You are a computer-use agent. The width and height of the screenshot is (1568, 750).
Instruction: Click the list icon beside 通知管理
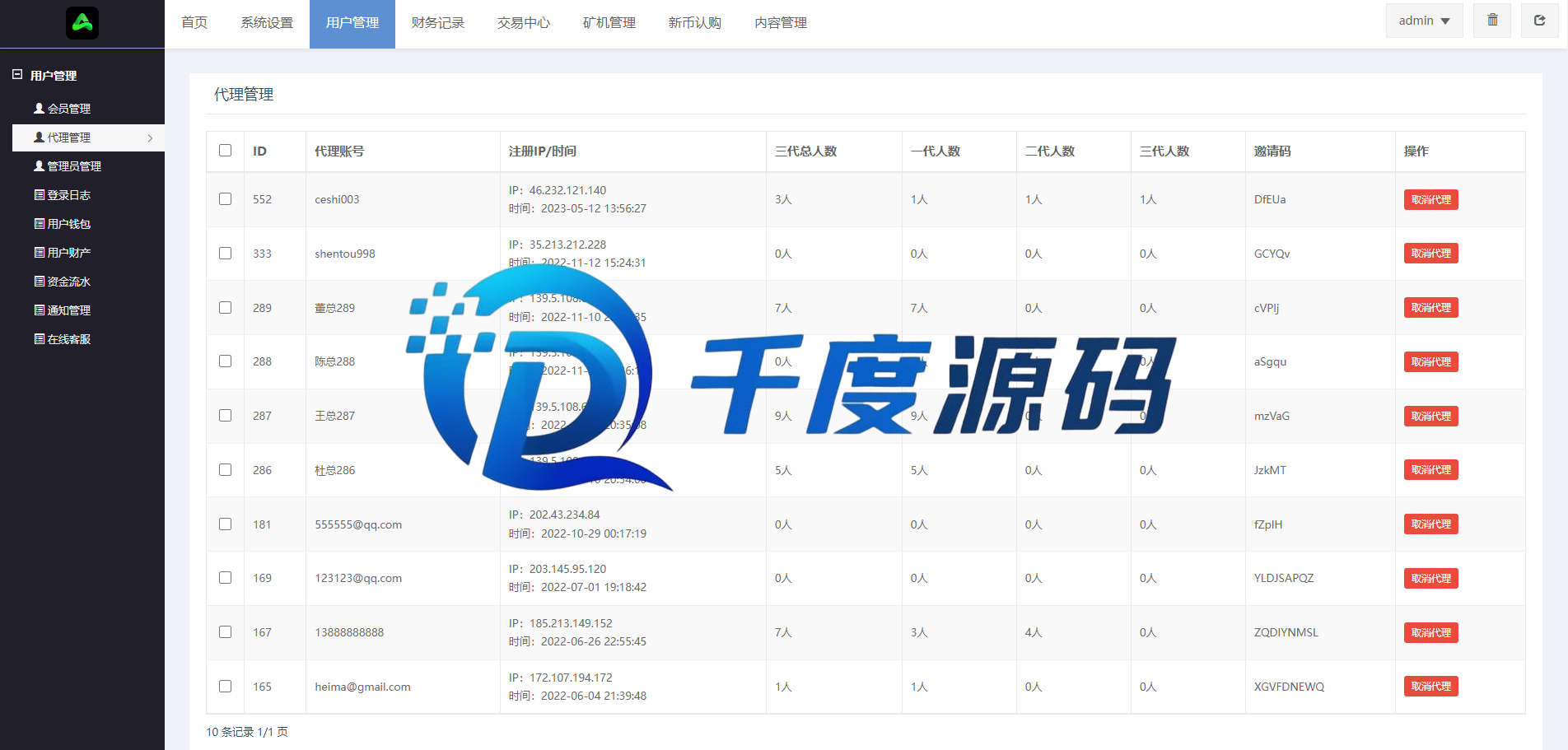tap(40, 310)
